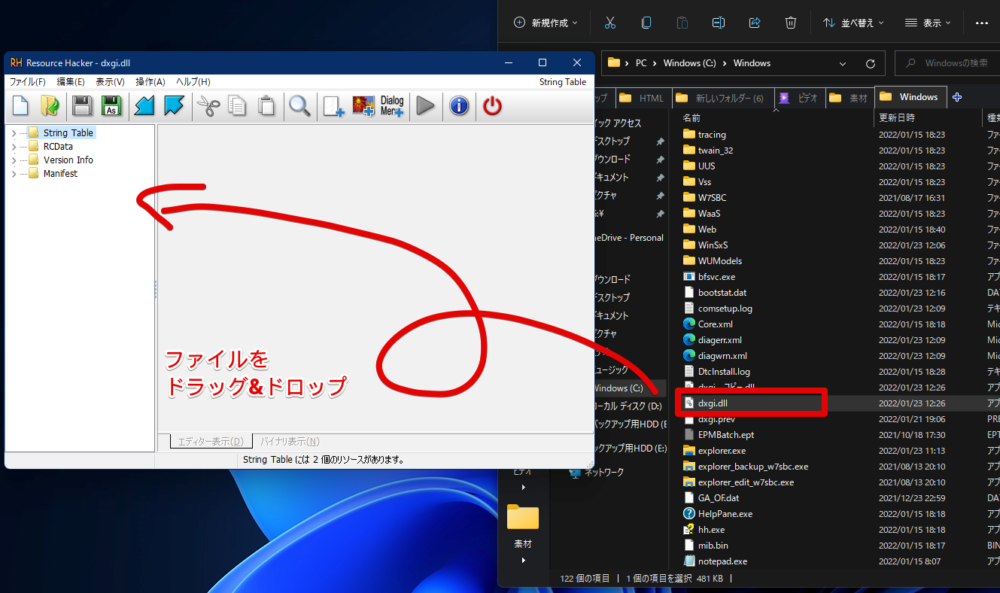
Task: Click the blue down-left arrow toolbar icon
Action: pyautogui.click(x=144, y=106)
